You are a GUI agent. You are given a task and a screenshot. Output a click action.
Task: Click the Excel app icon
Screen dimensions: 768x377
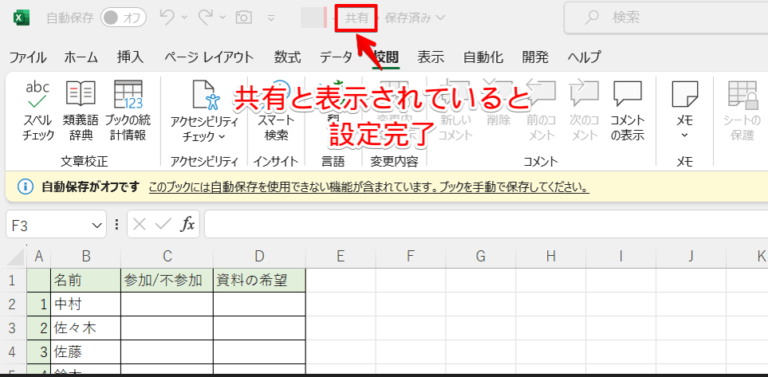pos(22,18)
